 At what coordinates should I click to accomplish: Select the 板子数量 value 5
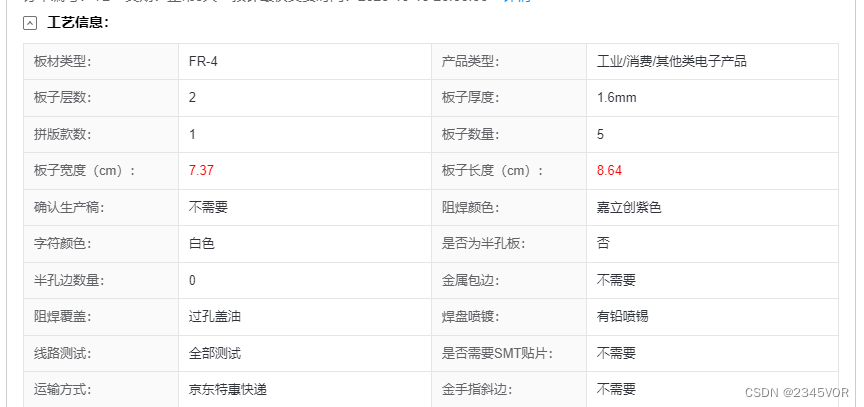[600, 134]
